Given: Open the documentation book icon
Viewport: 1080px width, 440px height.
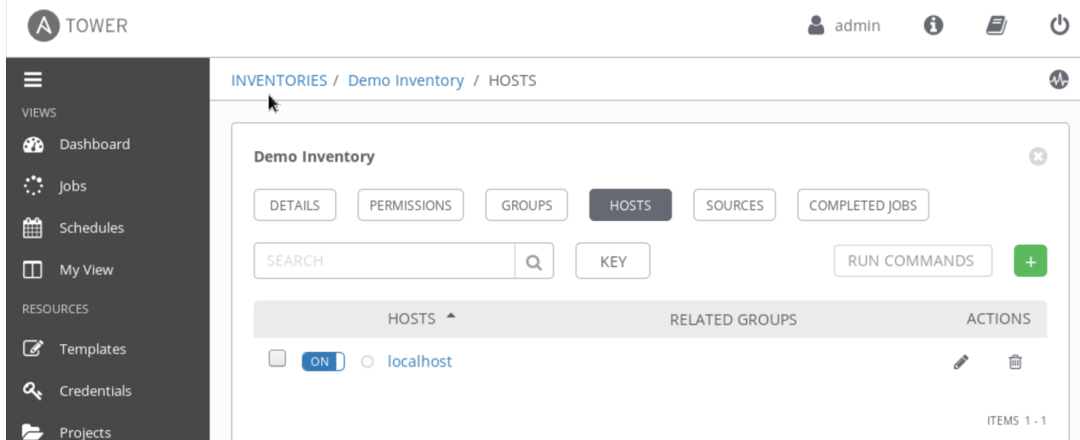Looking at the screenshot, I should 996,26.
